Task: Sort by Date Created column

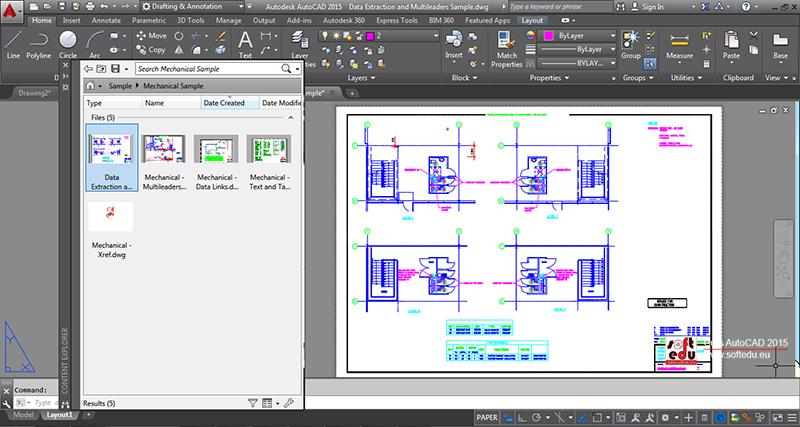Action: tap(230, 103)
